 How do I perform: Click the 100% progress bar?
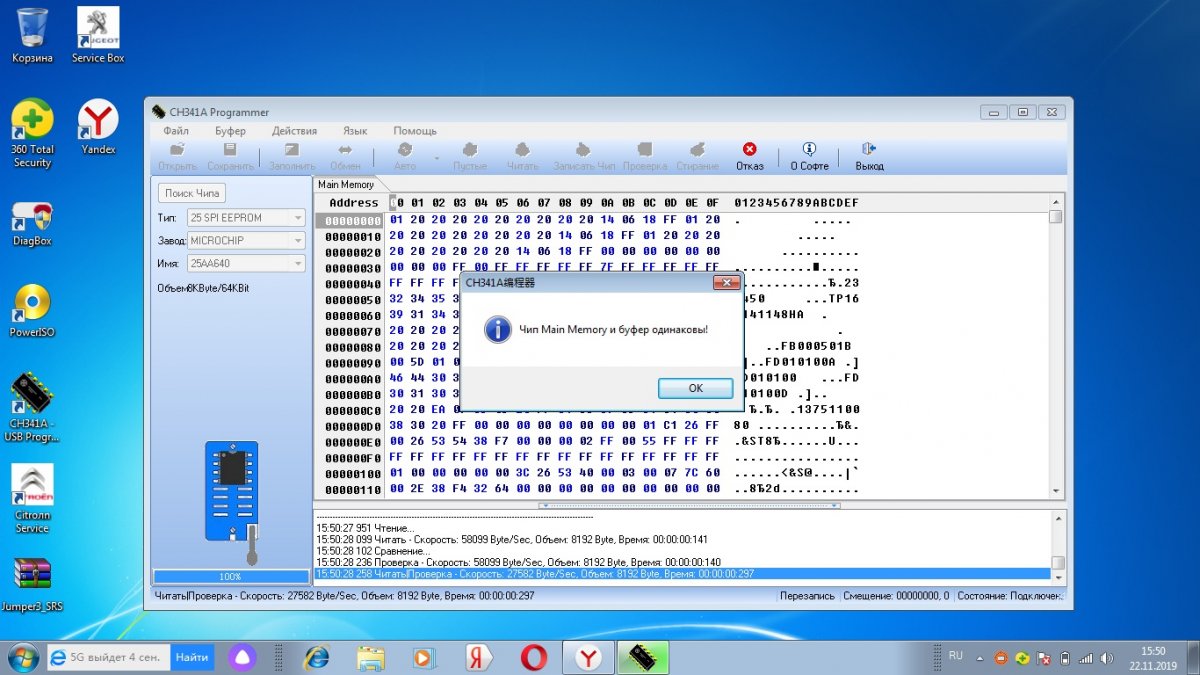pos(231,577)
